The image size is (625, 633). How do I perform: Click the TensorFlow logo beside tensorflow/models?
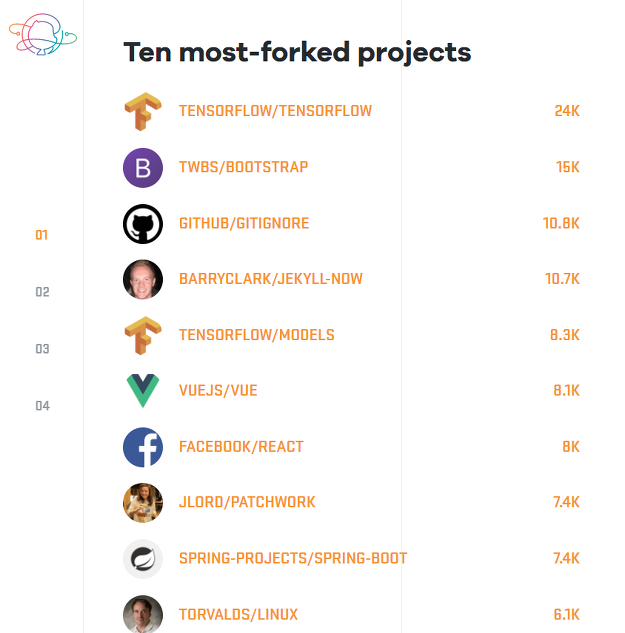(143, 335)
